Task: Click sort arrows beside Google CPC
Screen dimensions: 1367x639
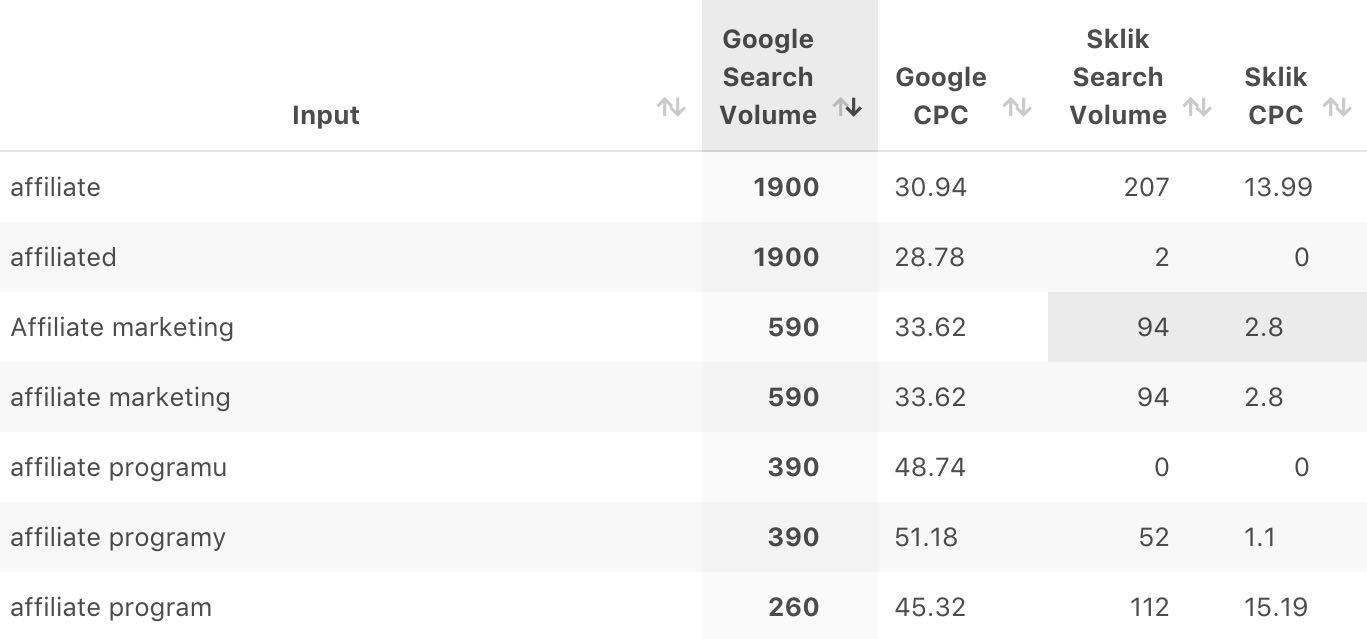Action: [1017, 107]
